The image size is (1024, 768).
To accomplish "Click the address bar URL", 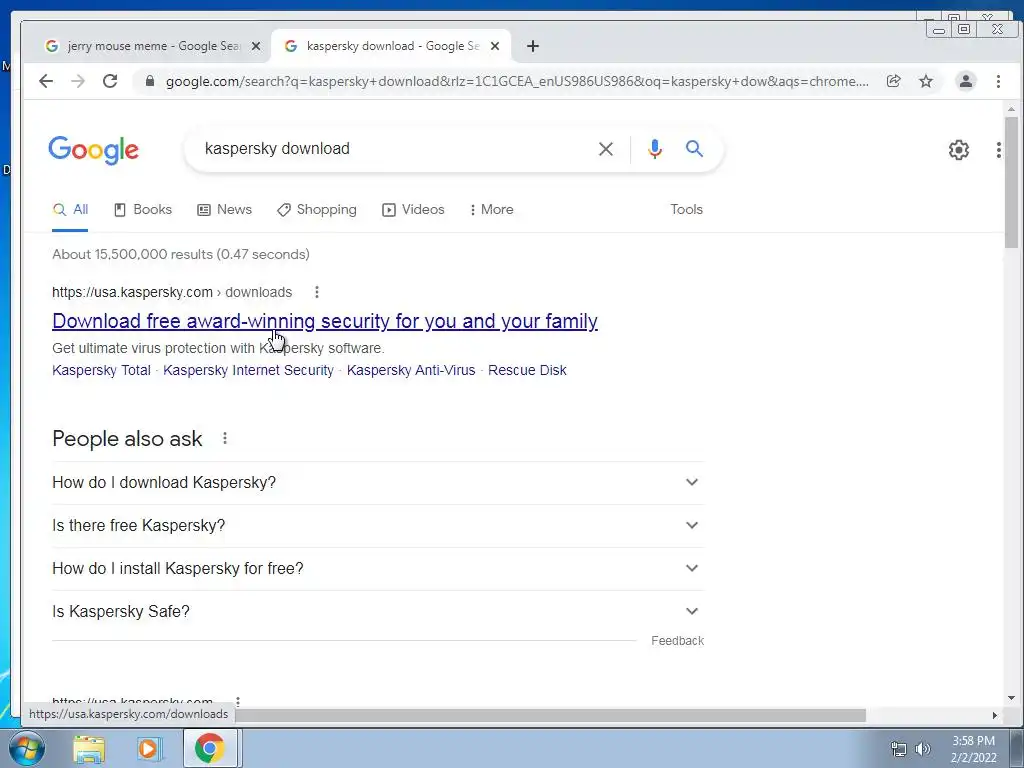I will click(x=517, y=82).
